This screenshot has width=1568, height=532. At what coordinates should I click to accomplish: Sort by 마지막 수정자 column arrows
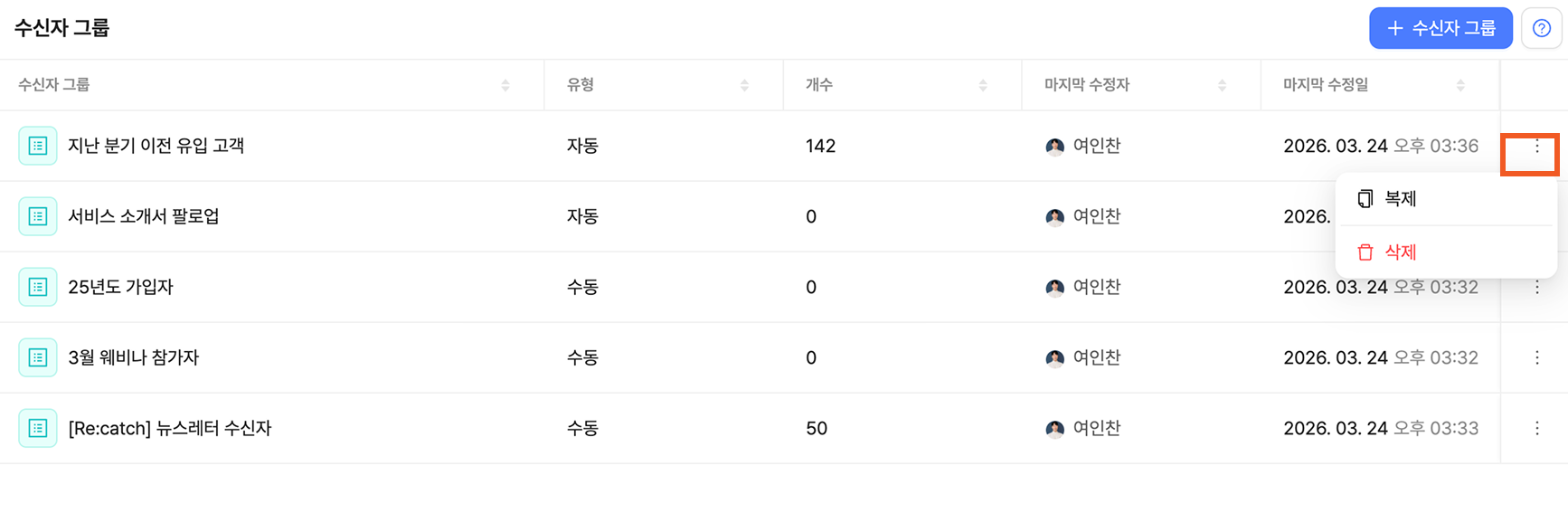tap(1222, 86)
